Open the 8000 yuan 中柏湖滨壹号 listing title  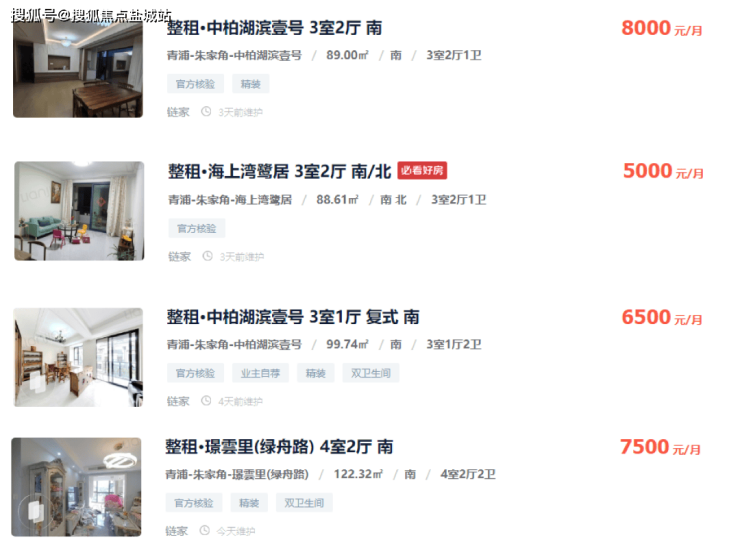coord(274,28)
